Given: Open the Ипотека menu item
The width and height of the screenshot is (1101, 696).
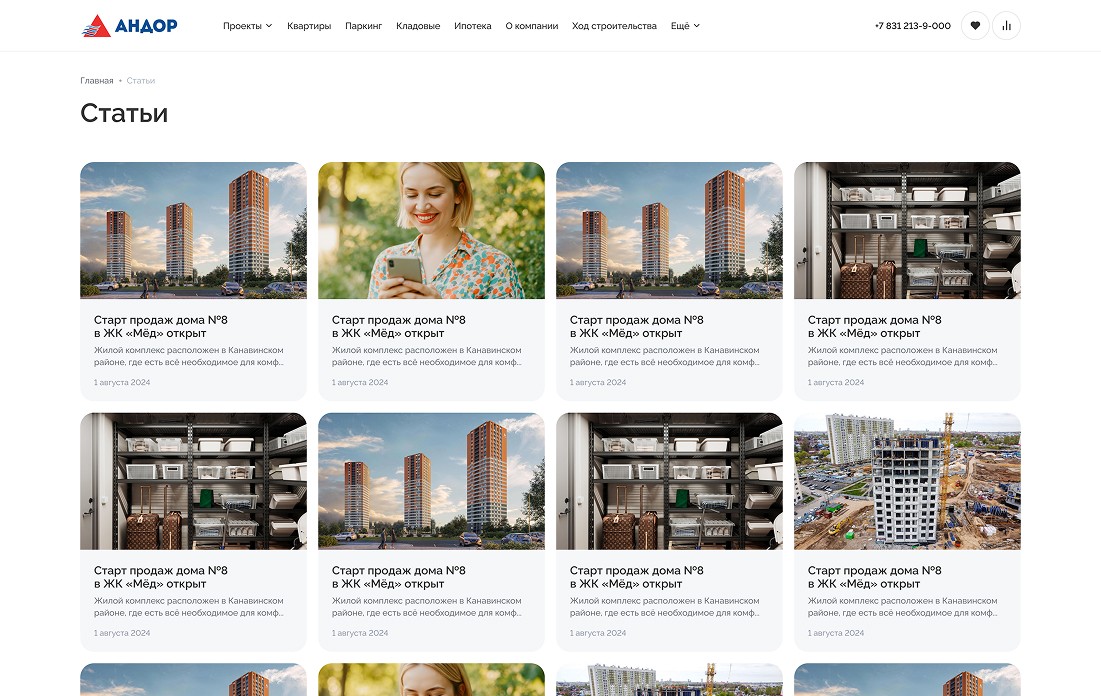Looking at the screenshot, I should [473, 26].
